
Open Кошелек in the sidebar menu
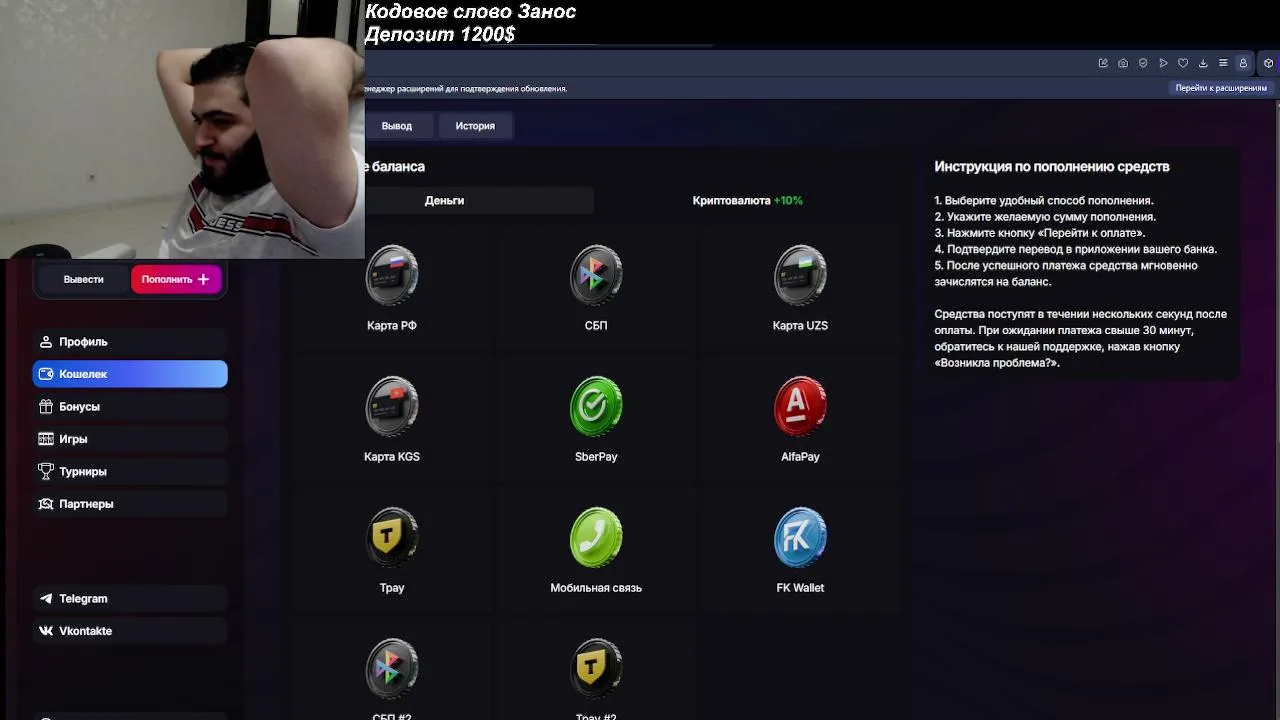pos(130,374)
